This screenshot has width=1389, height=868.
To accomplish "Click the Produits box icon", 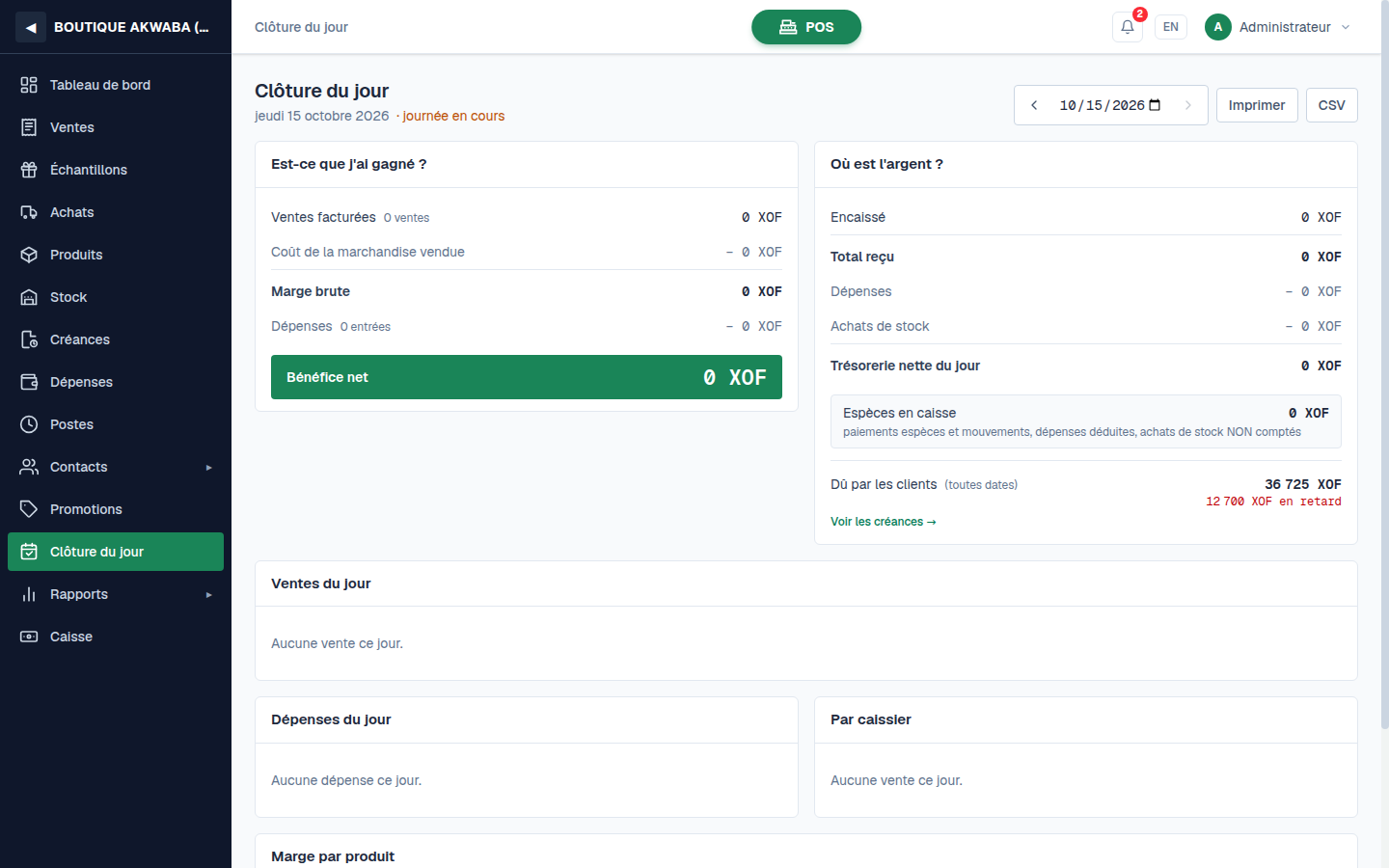I will (29, 255).
